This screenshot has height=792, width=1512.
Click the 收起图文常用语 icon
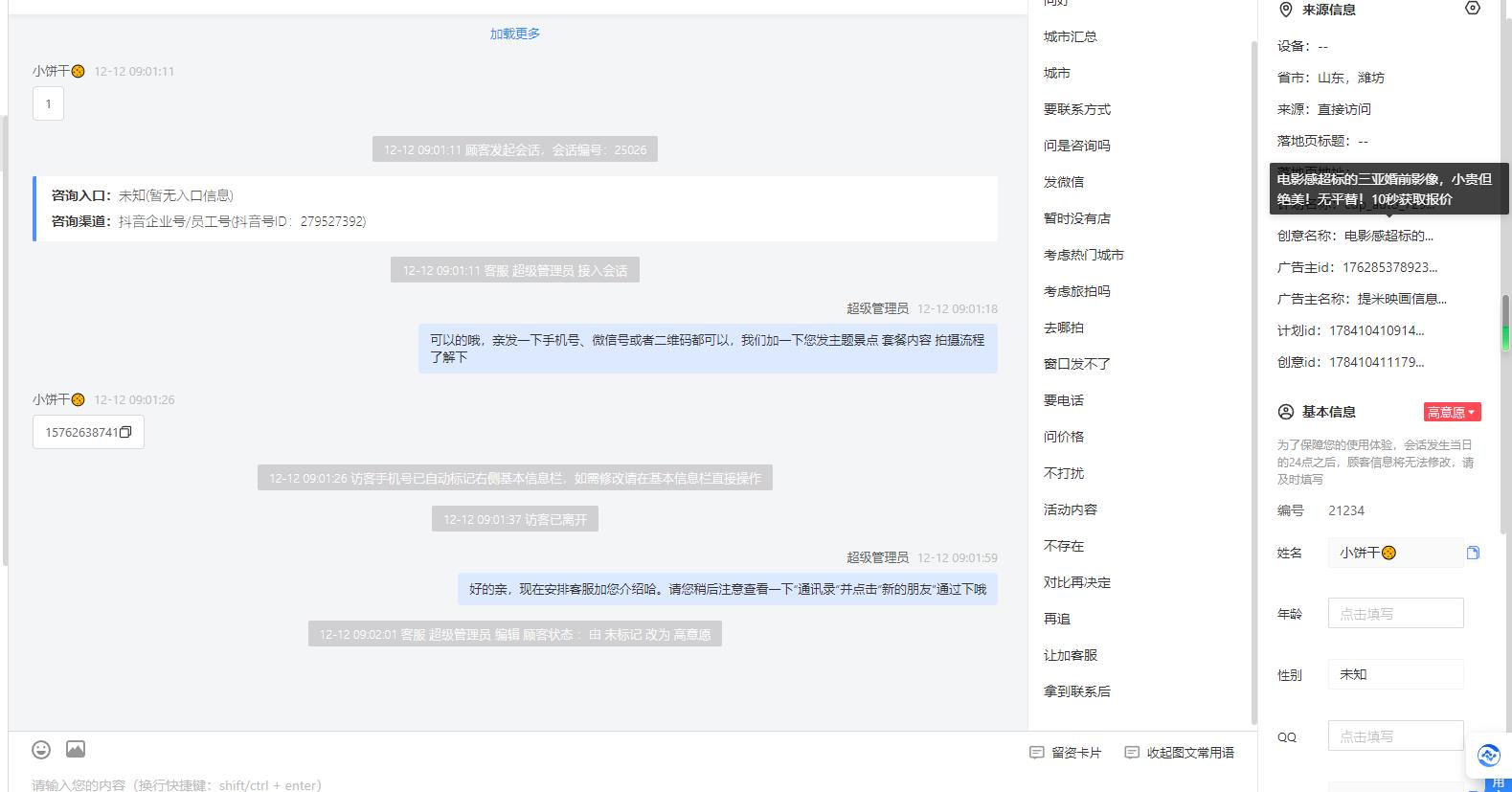[1132, 753]
